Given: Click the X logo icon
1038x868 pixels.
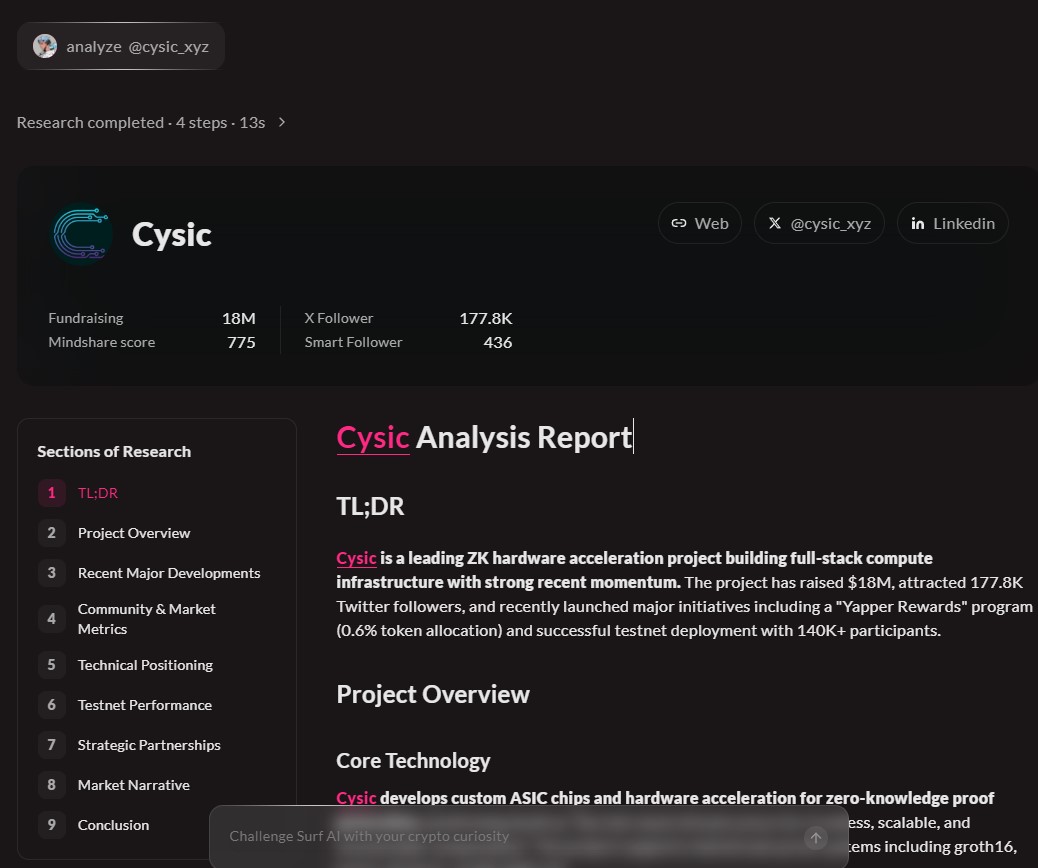Looking at the screenshot, I should click(x=775, y=223).
